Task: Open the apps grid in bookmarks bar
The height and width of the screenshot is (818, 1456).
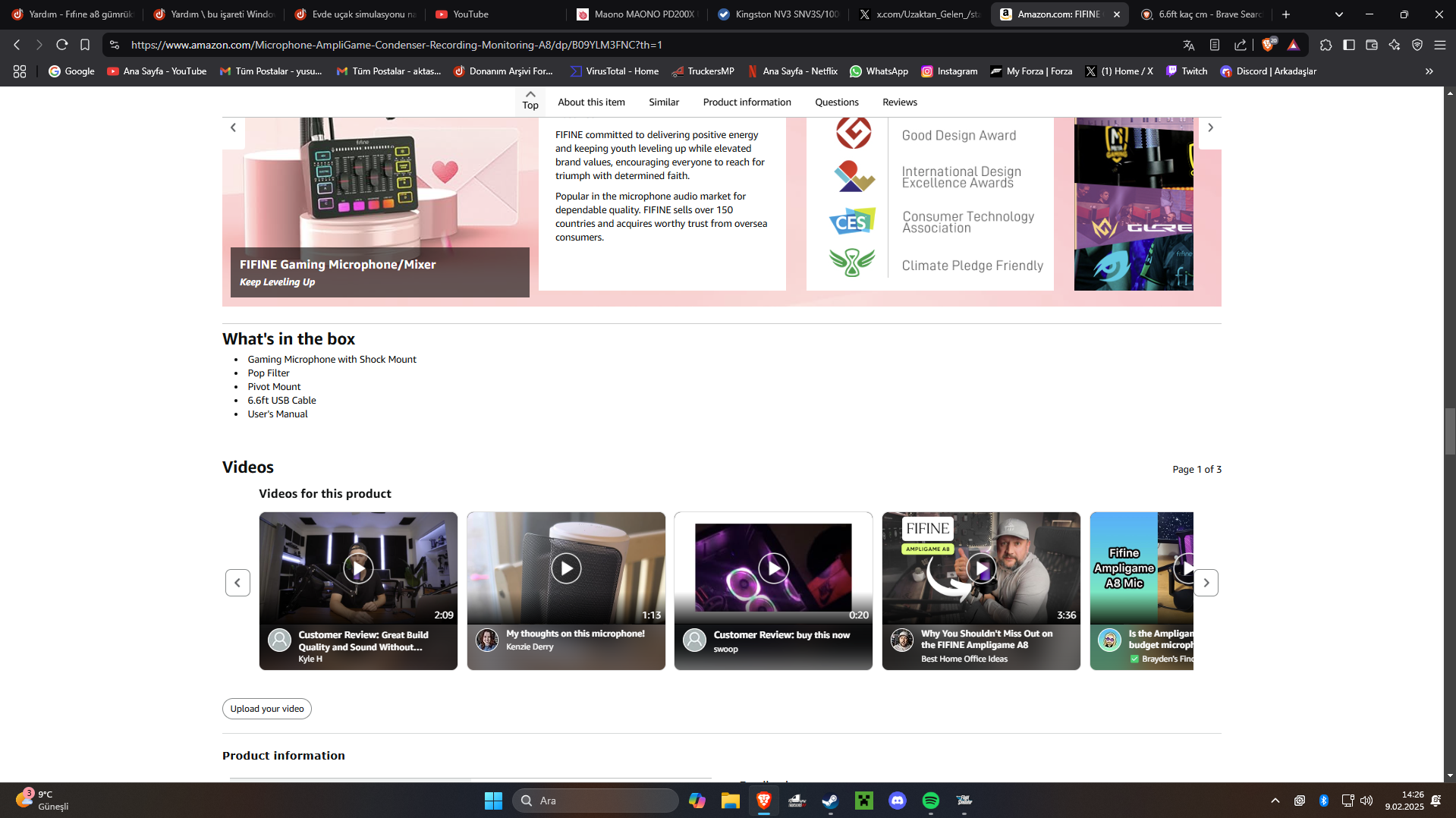Action: (x=20, y=71)
